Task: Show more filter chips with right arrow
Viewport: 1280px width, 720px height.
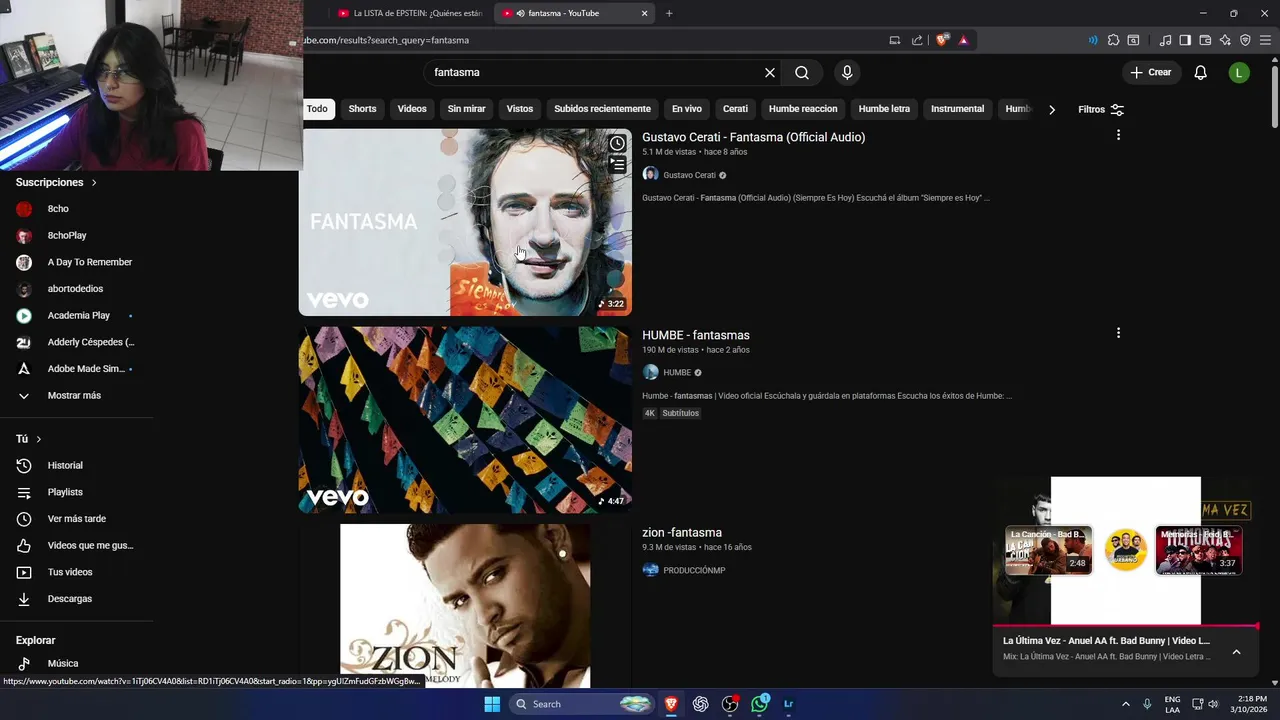Action: 1051,110
